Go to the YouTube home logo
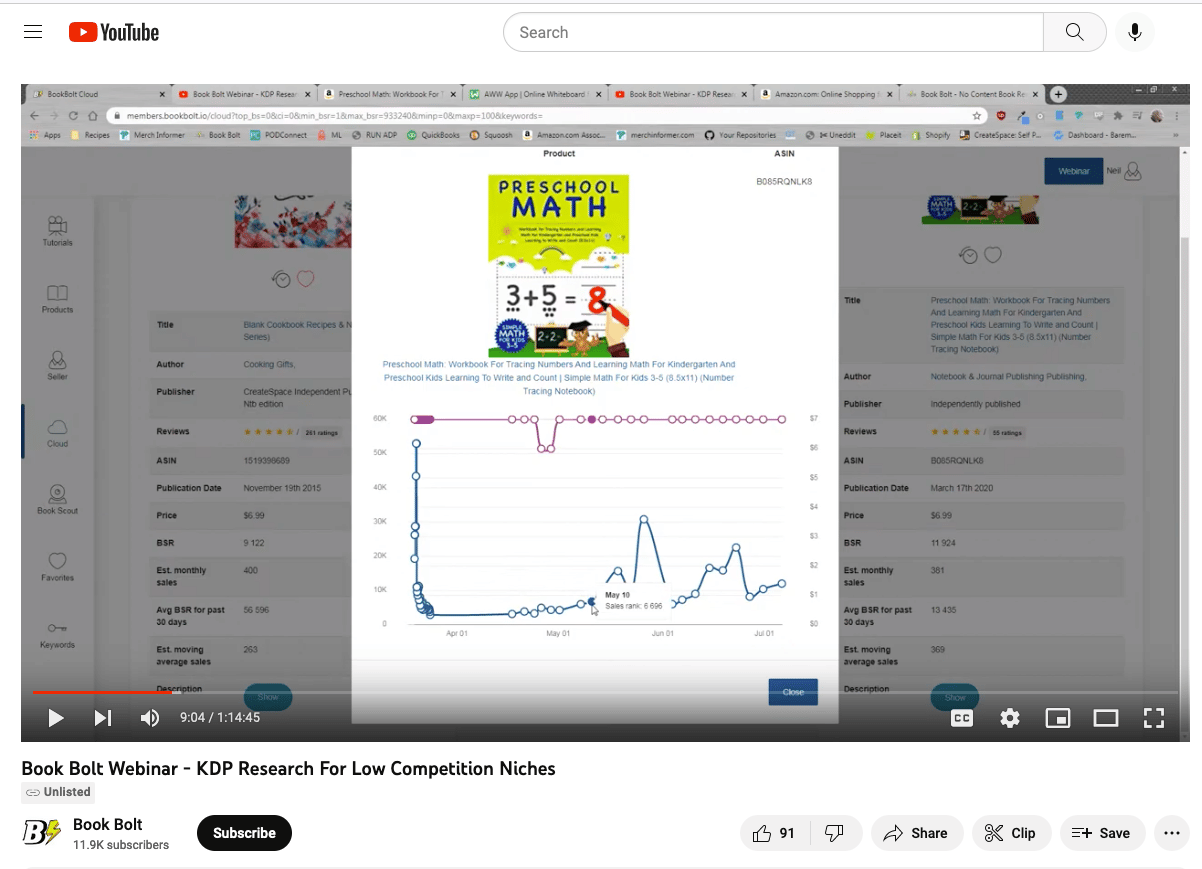The height and width of the screenshot is (869, 1202). (114, 32)
